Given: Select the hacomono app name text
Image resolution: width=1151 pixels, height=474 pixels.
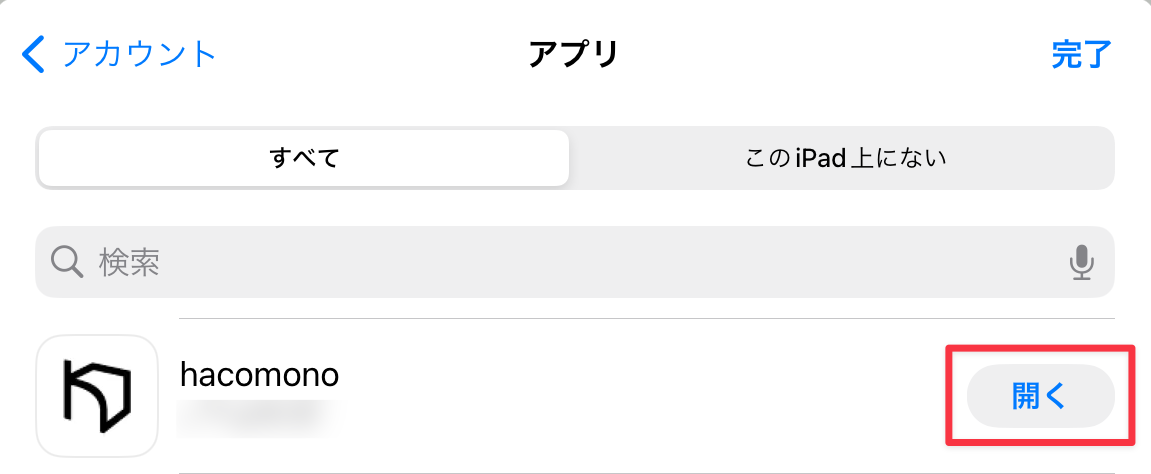Looking at the screenshot, I should [x=259, y=375].
